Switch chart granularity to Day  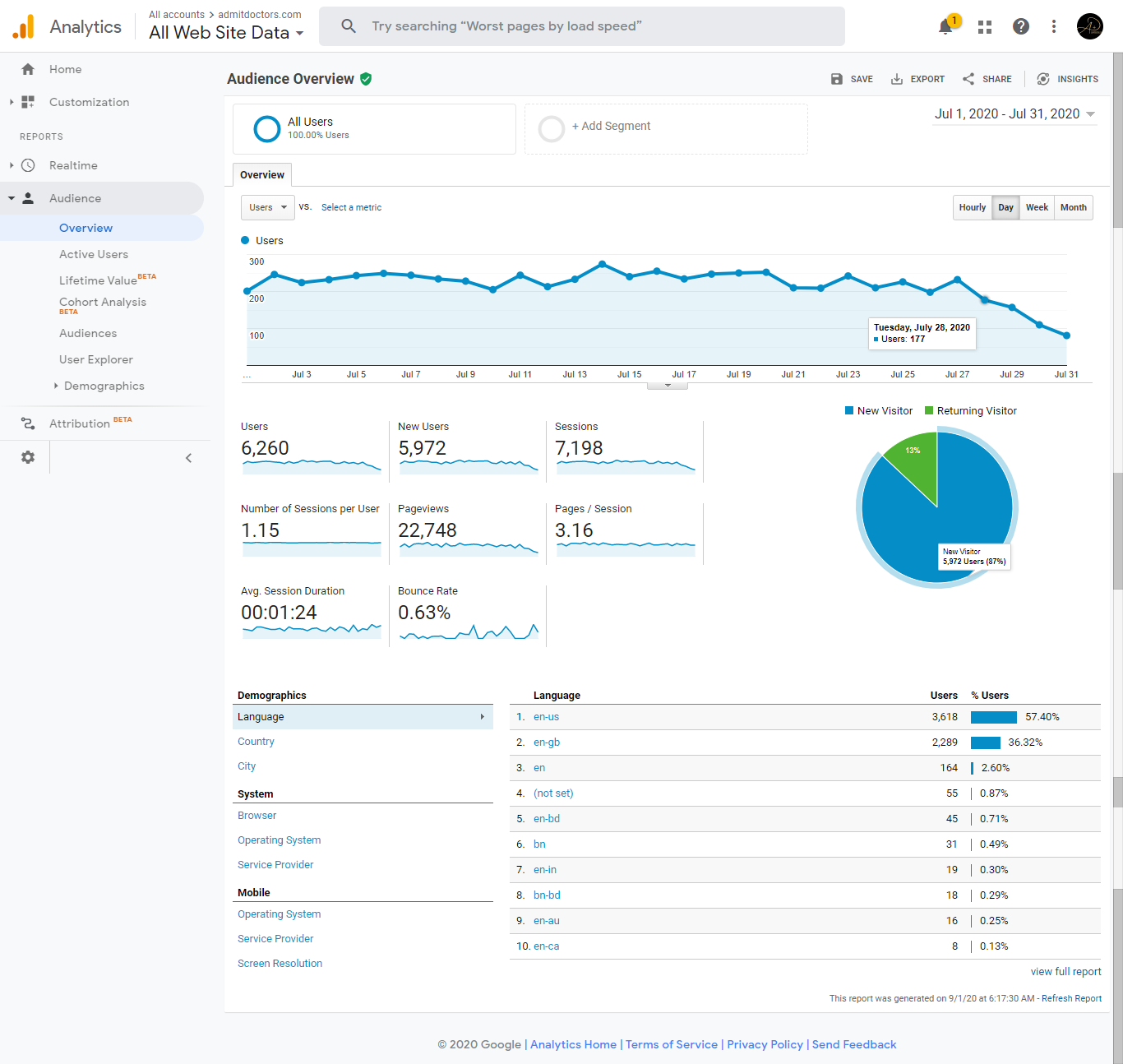1006,207
